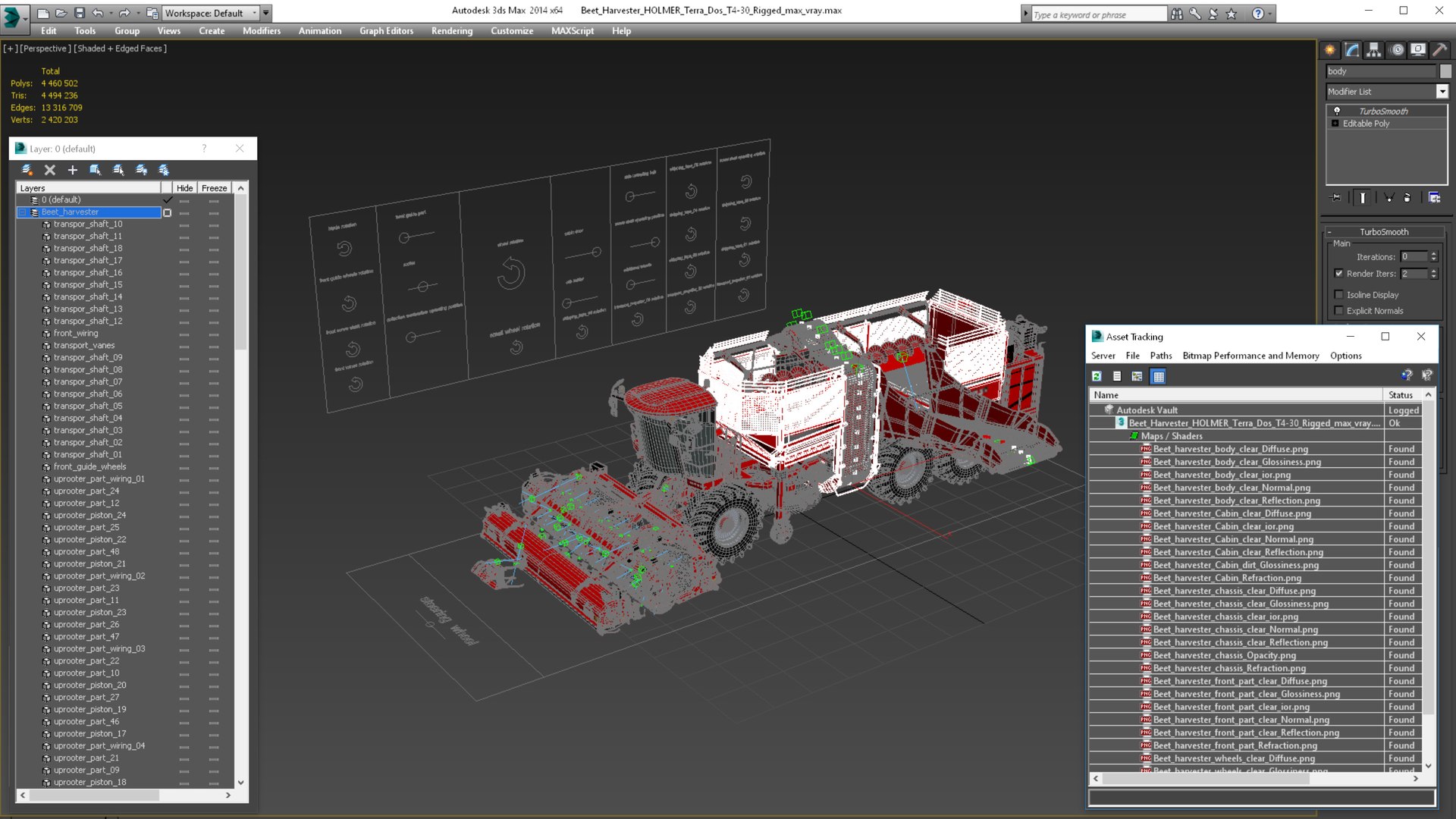
Task: Collapse the TurboSmooth rollout
Action: (x=1329, y=232)
